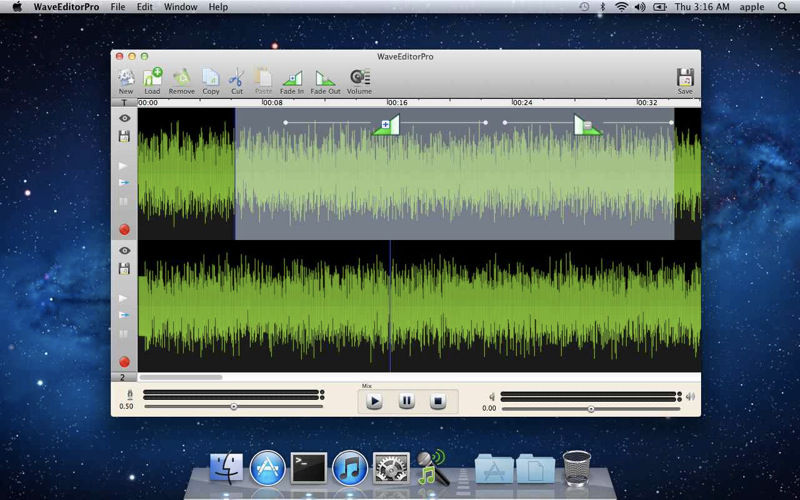Play the second track with white arrow
The width and height of the screenshot is (800, 500).
click(x=123, y=298)
